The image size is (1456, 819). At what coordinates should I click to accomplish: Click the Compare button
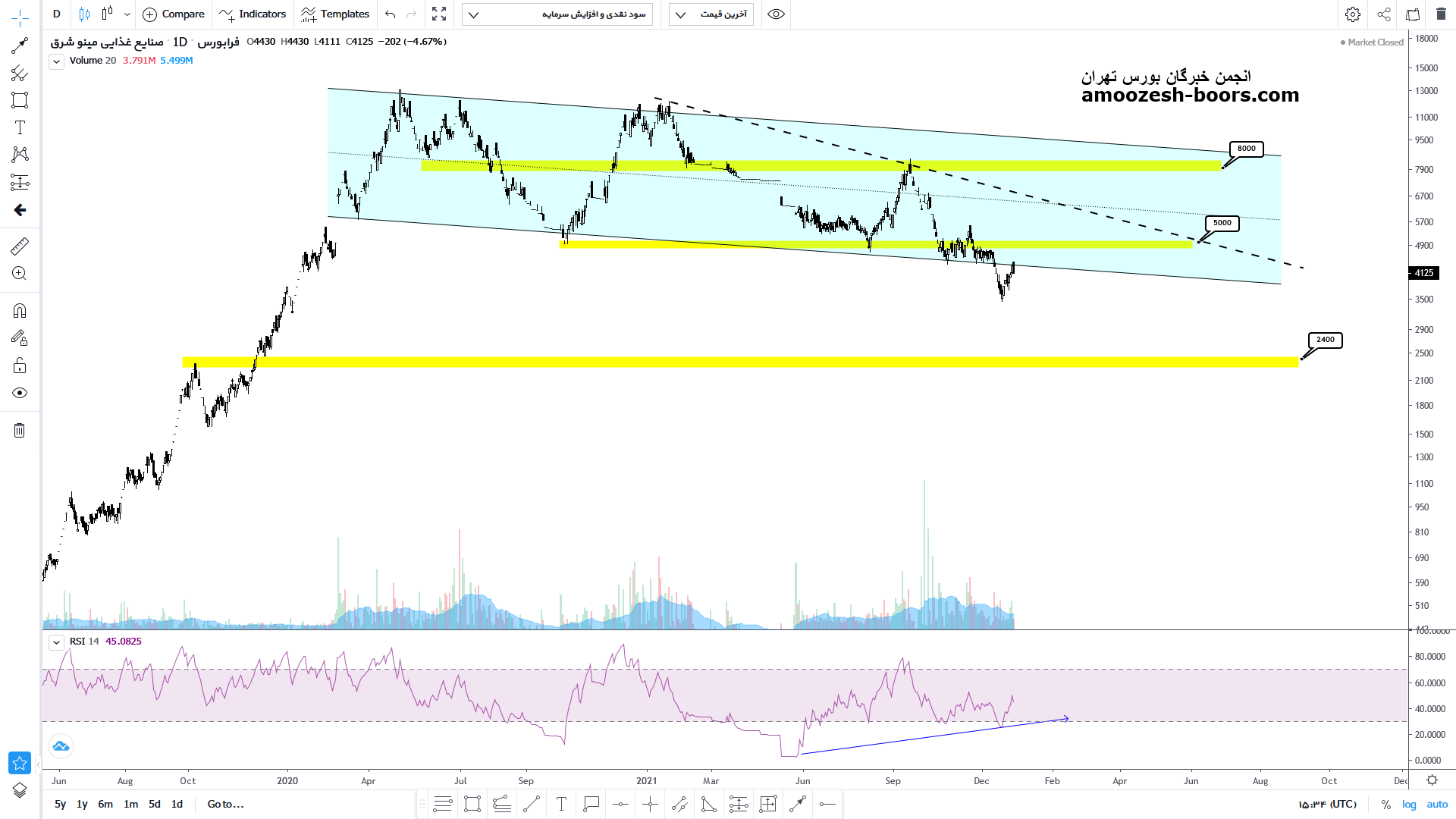tap(174, 14)
